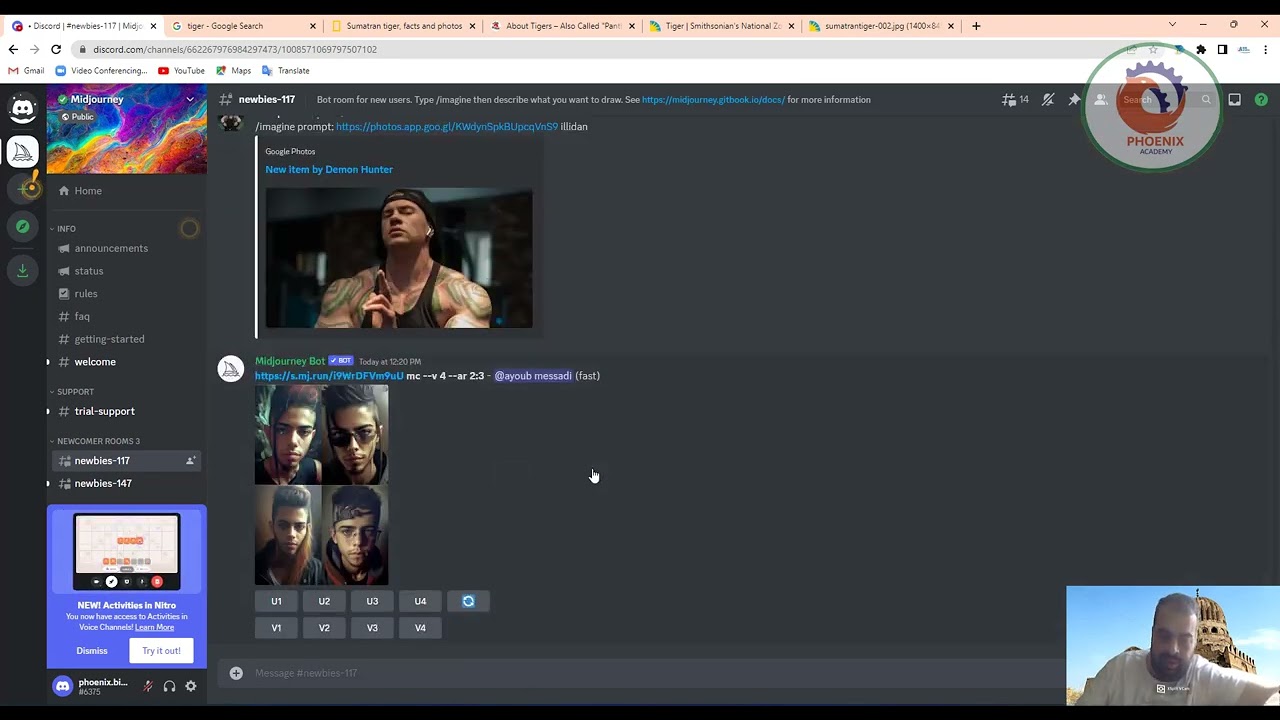Open the s.mj.run link in bot message

click(329, 376)
